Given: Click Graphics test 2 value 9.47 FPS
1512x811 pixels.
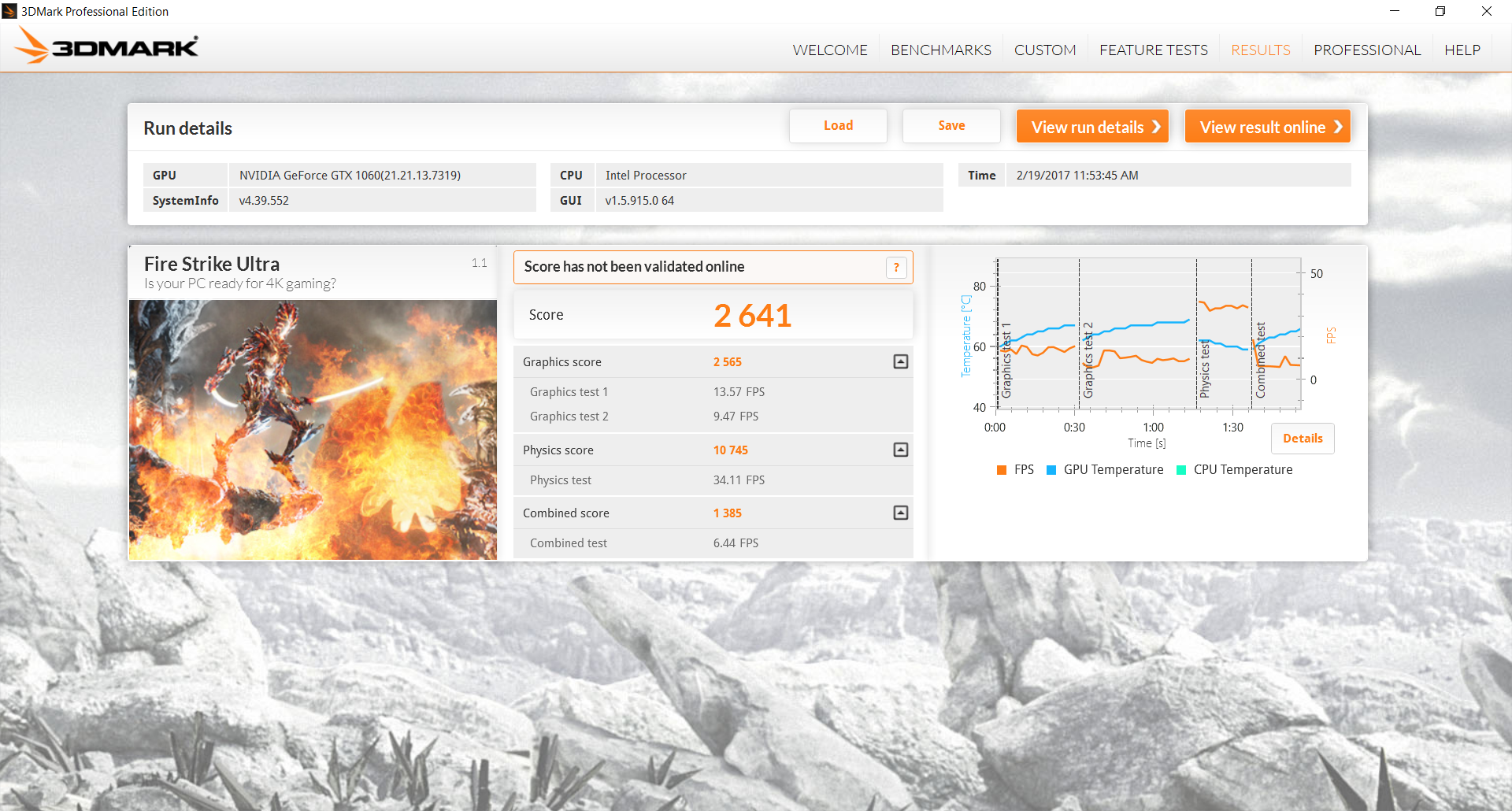Looking at the screenshot, I should click(x=736, y=417).
